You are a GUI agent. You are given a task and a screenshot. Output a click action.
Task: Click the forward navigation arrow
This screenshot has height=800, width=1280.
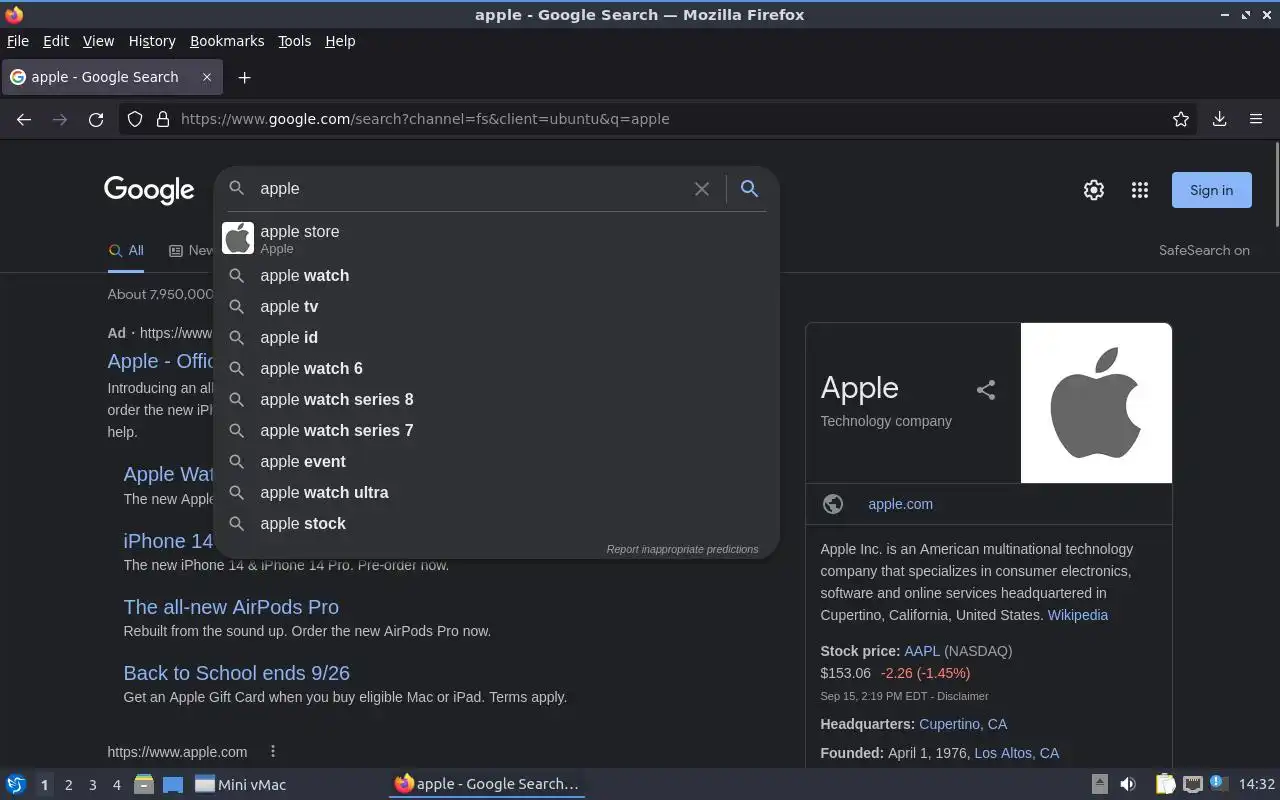60,119
